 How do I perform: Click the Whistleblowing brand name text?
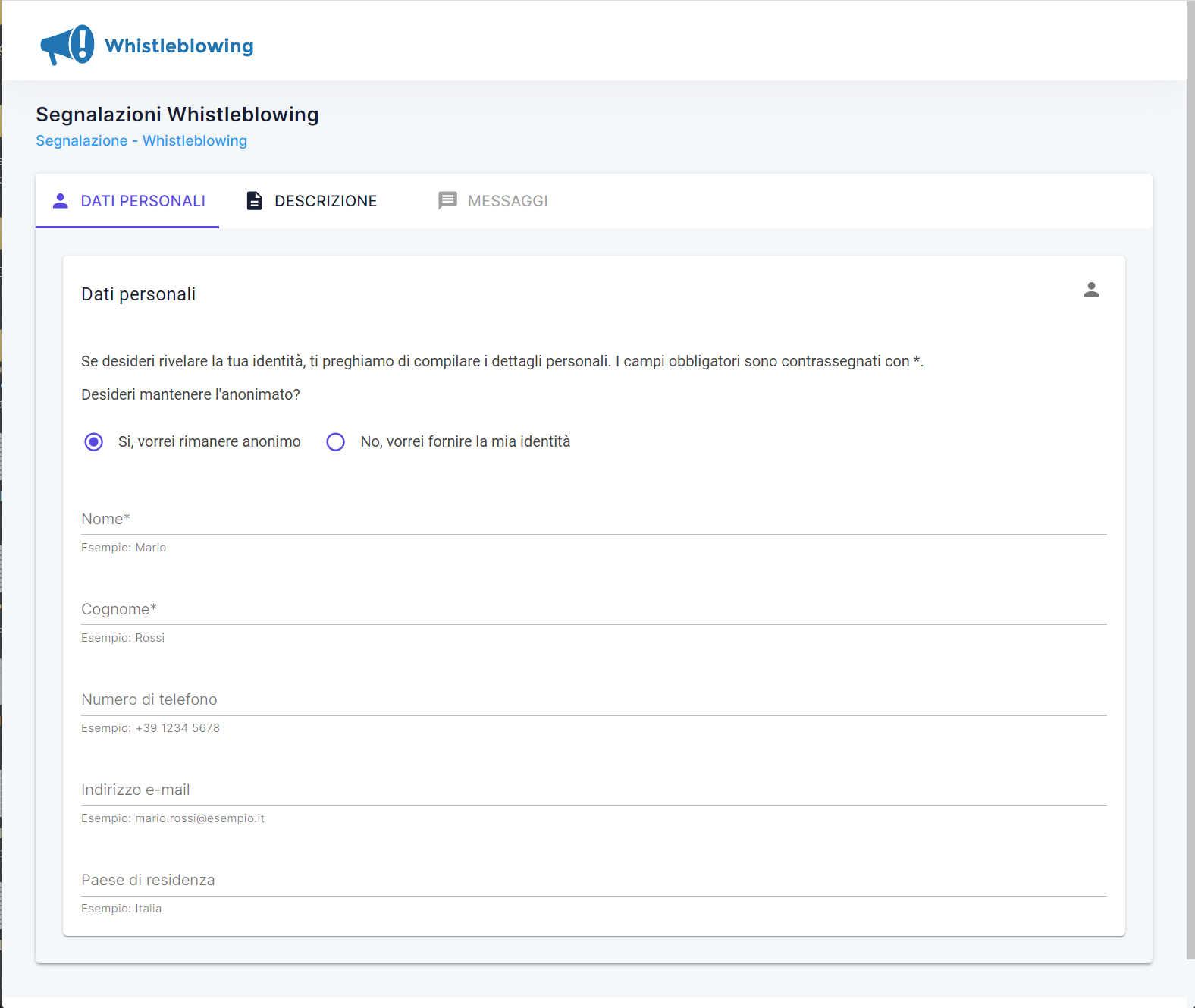click(x=179, y=46)
